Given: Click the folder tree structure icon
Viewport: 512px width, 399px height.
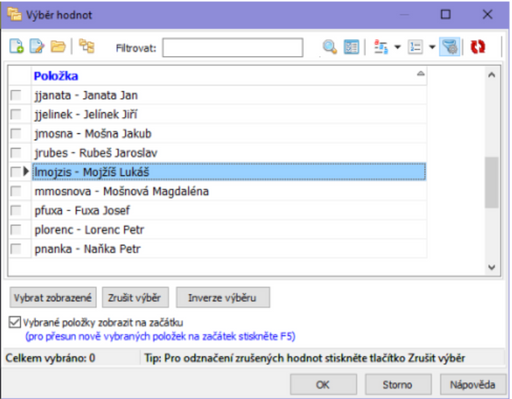Looking at the screenshot, I should (x=86, y=46).
